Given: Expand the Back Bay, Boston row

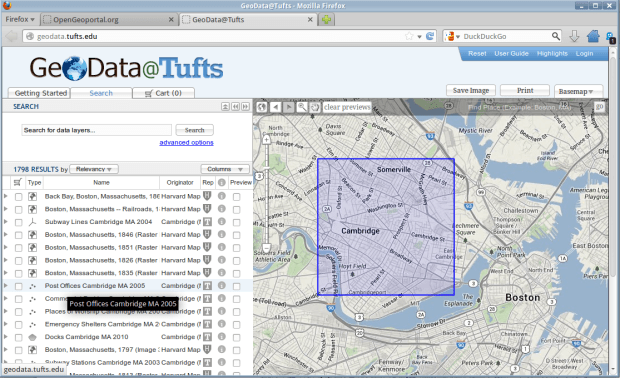Looking at the screenshot, I should click(x=6, y=196).
